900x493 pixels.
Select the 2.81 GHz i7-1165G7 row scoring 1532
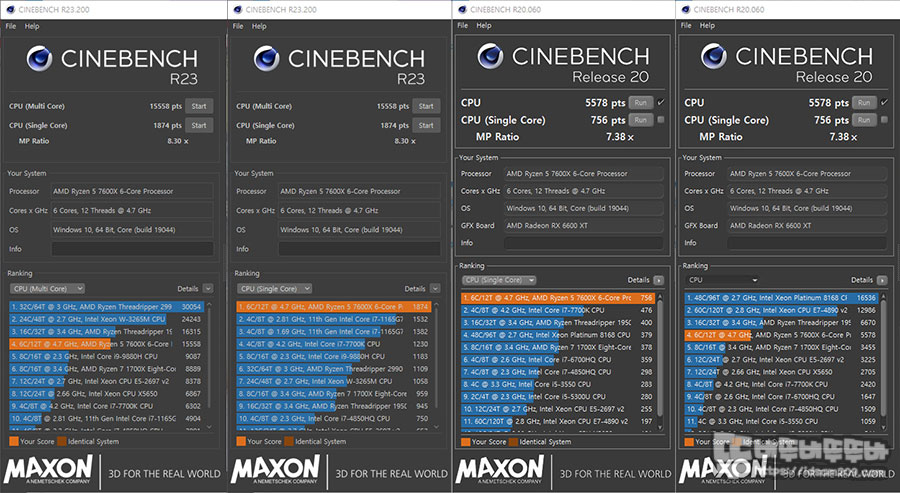point(333,319)
